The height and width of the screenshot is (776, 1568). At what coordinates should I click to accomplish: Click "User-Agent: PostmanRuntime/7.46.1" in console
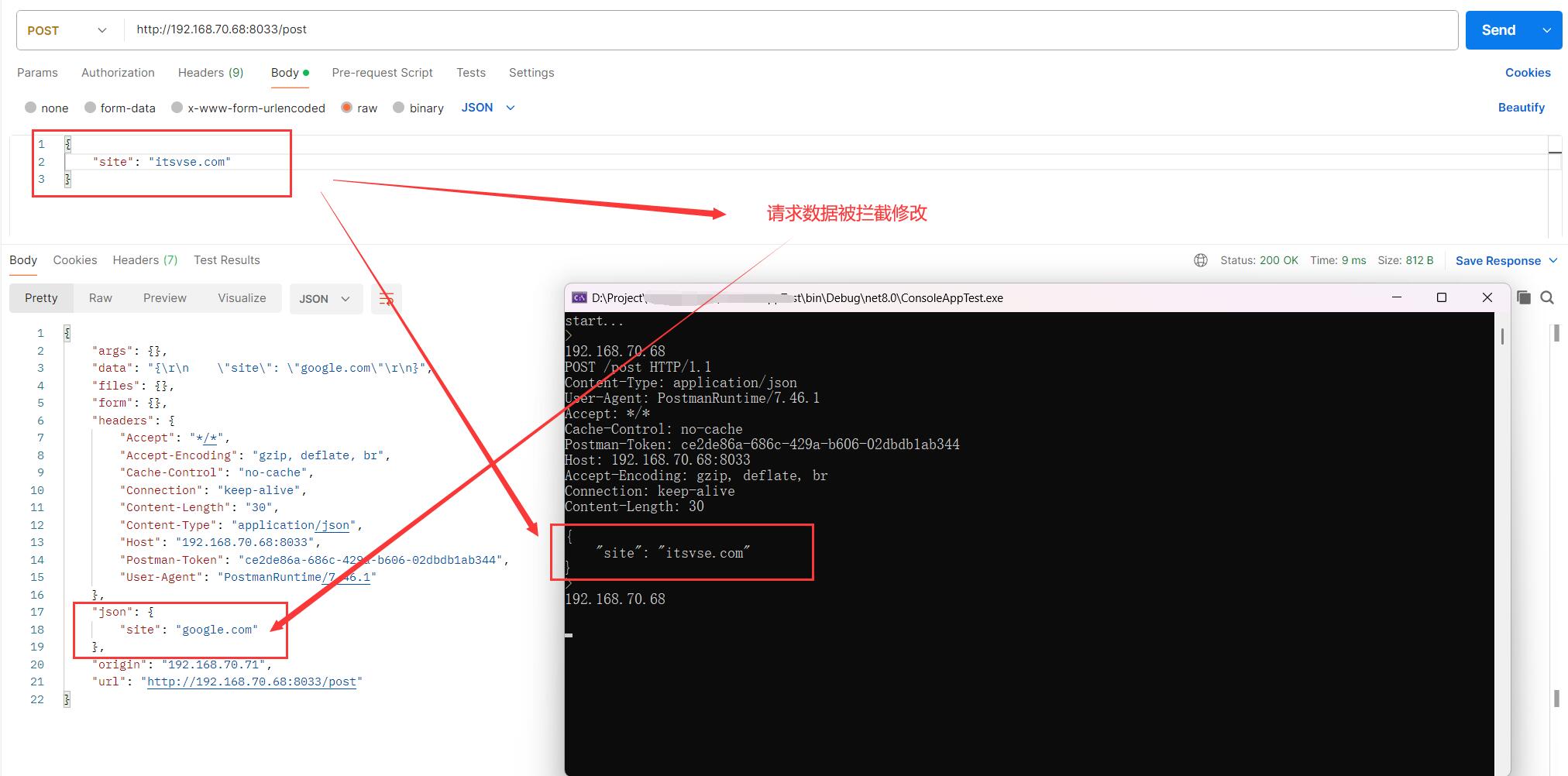click(x=693, y=398)
